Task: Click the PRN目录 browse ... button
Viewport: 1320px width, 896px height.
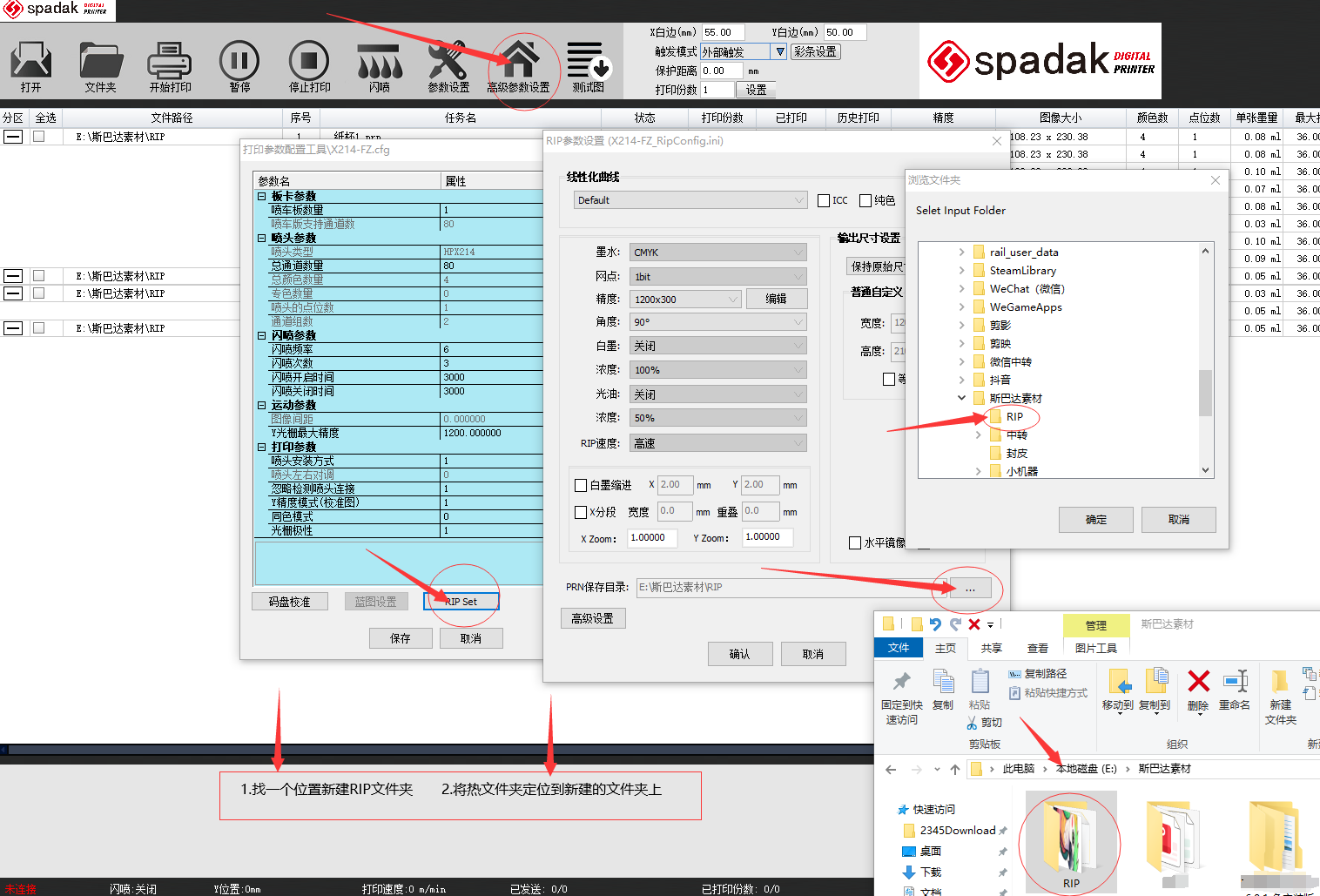Action: click(970, 588)
